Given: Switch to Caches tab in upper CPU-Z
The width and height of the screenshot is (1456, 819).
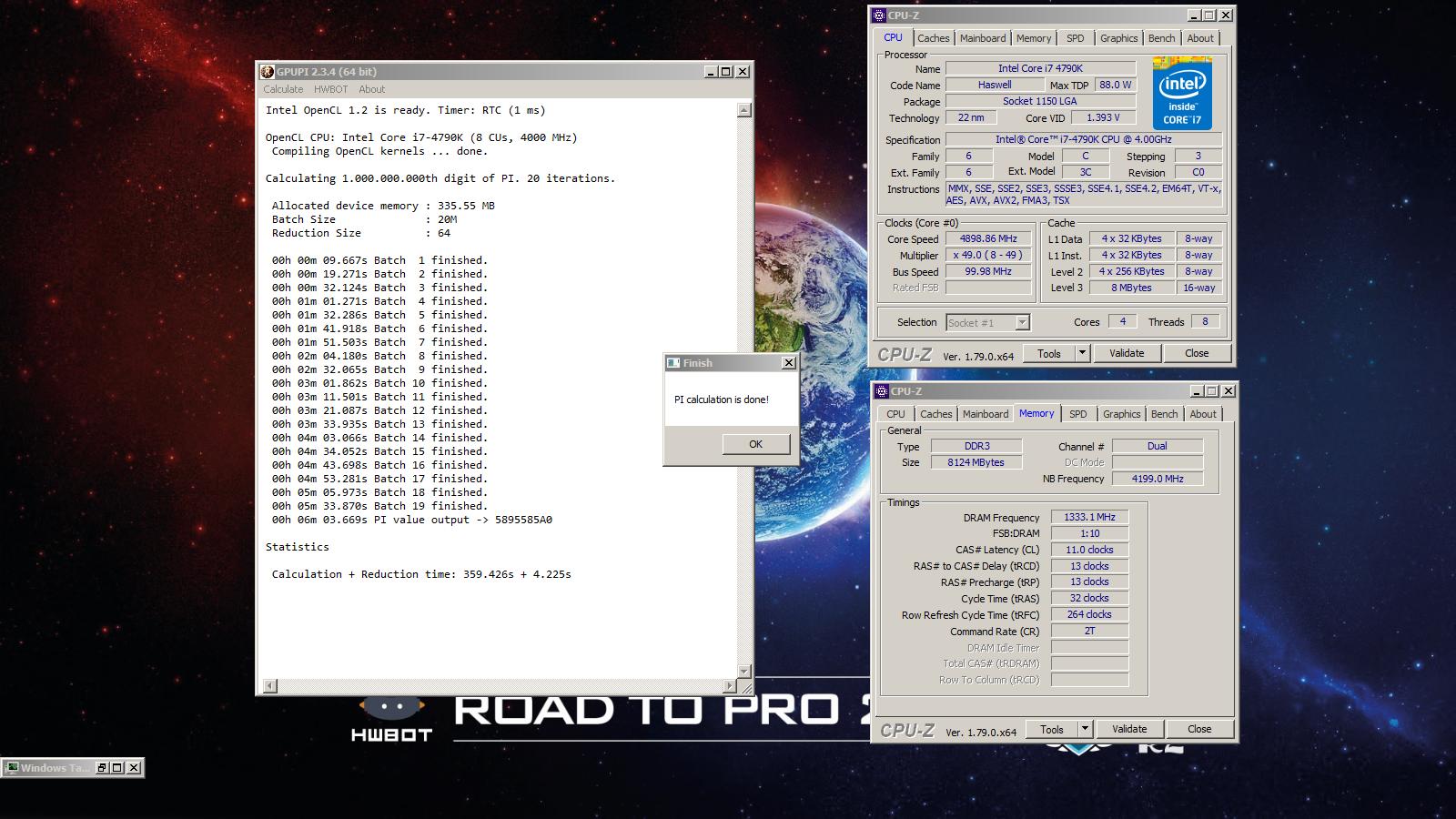Looking at the screenshot, I should 933,38.
